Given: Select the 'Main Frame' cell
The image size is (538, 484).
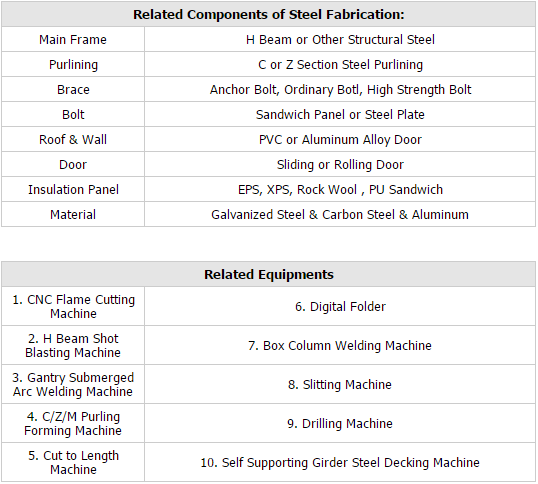Looking at the screenshot, I should 73,40.
